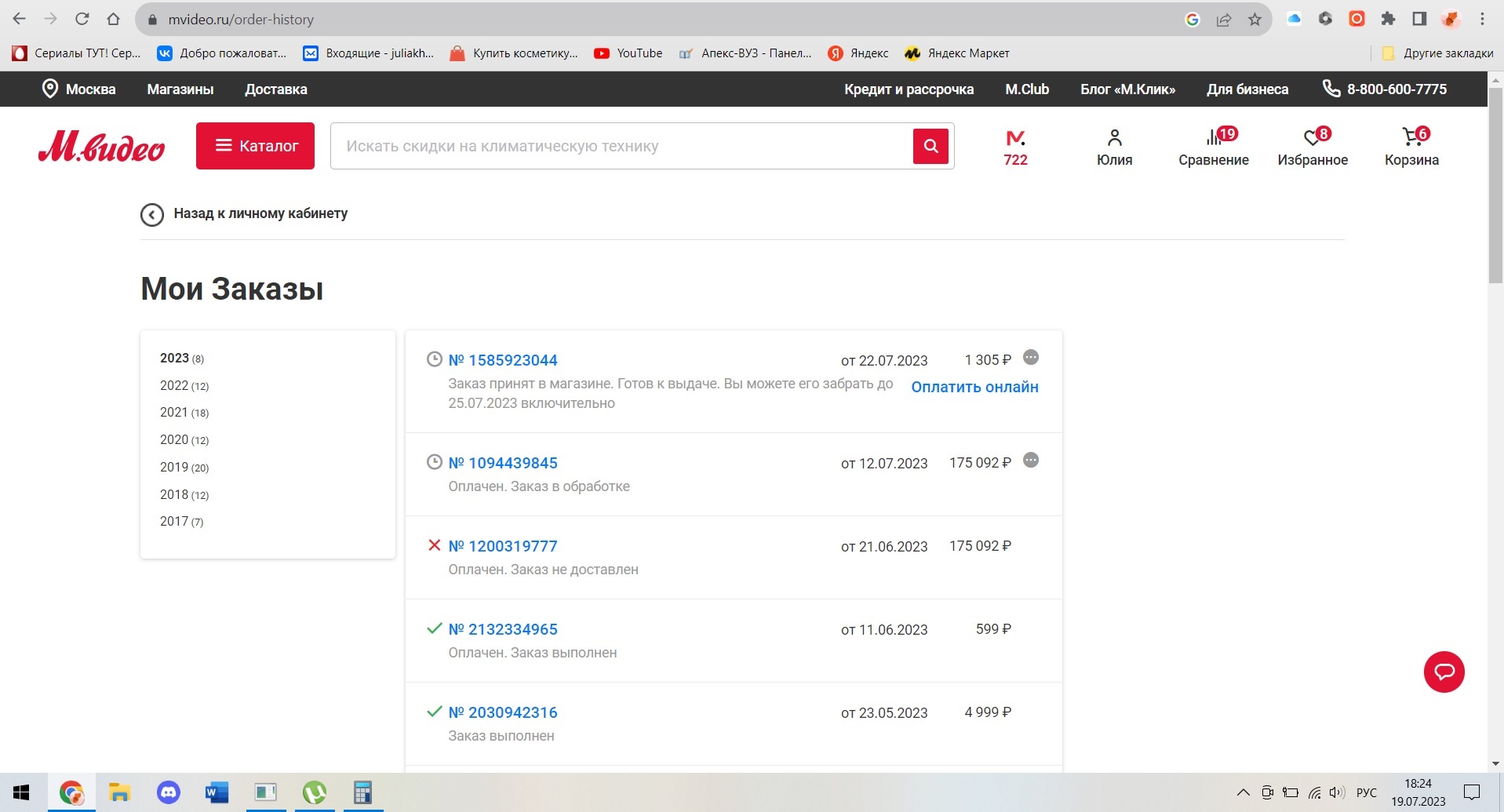
Task: Filter orders by year 2022
Action: pos(184,386)
